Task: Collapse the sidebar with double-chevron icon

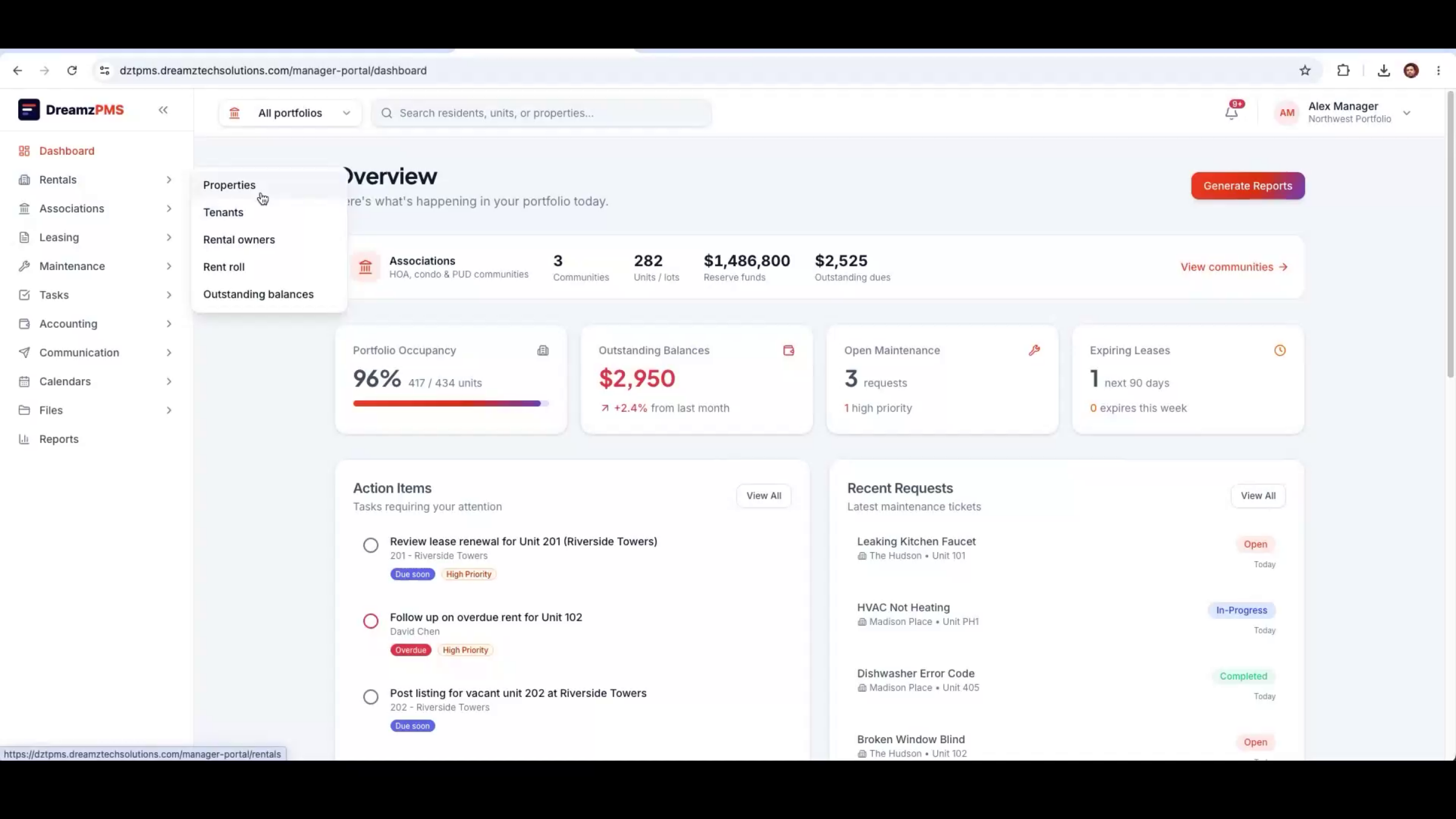Action: click(x=163, y=110)
